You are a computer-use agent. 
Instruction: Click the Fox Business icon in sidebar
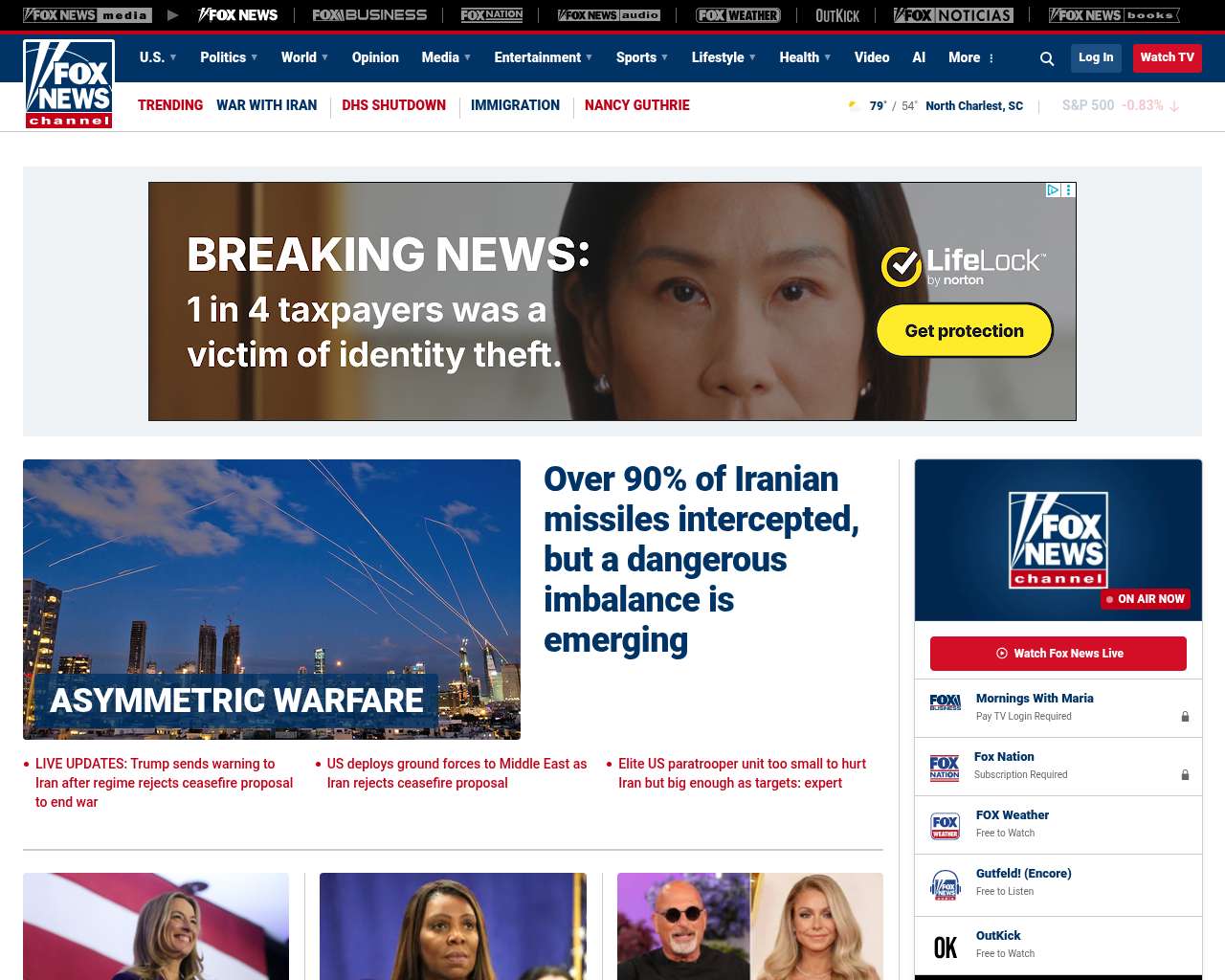pos(946,702)
